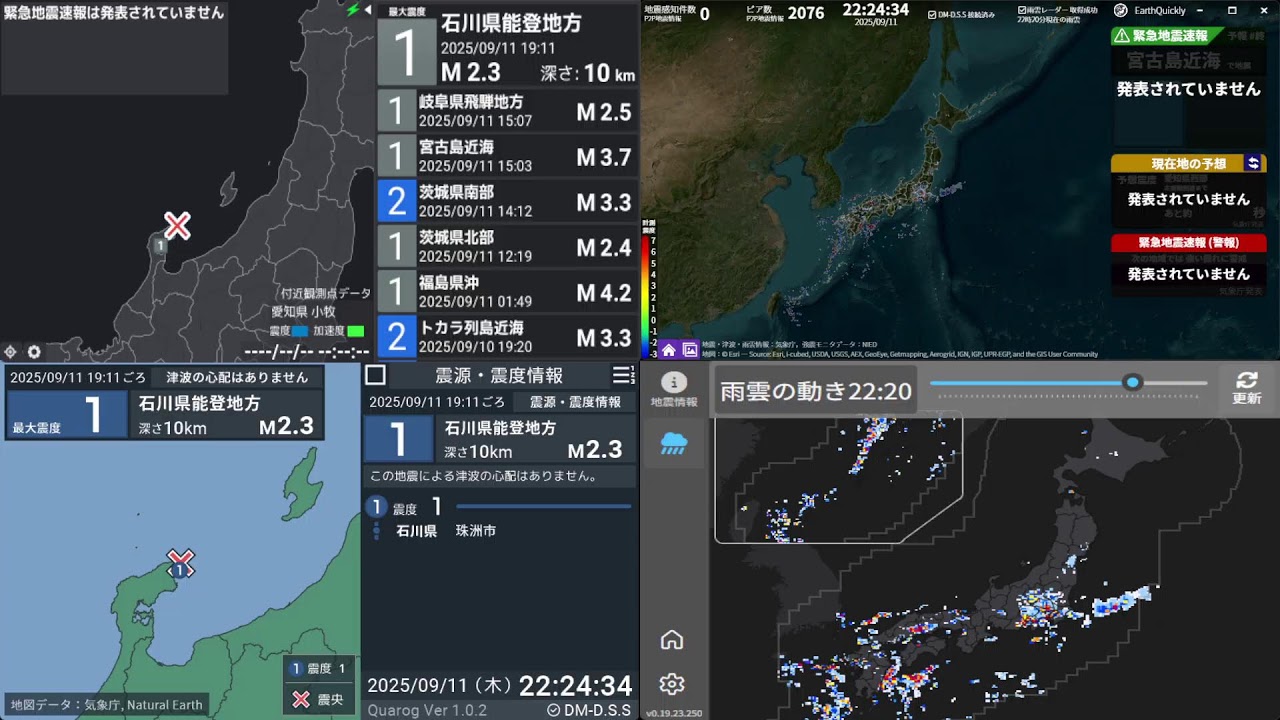Select the 宮古島近海 M3.7 earthquake entry
The height and width of the screenshot is (720, 1280).
point(507,156)
